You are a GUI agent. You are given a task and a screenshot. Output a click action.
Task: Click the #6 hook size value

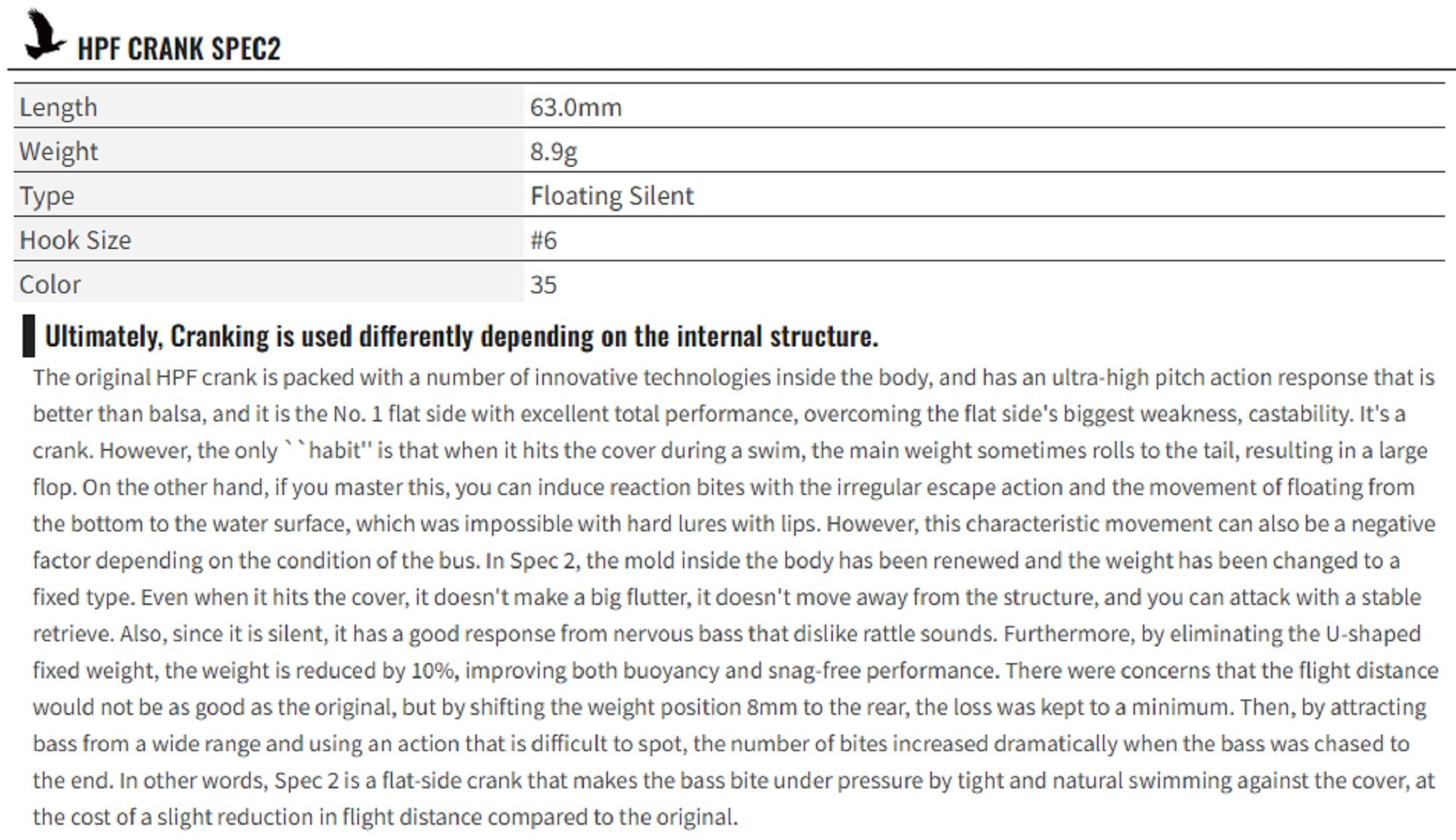click(543, 240)
